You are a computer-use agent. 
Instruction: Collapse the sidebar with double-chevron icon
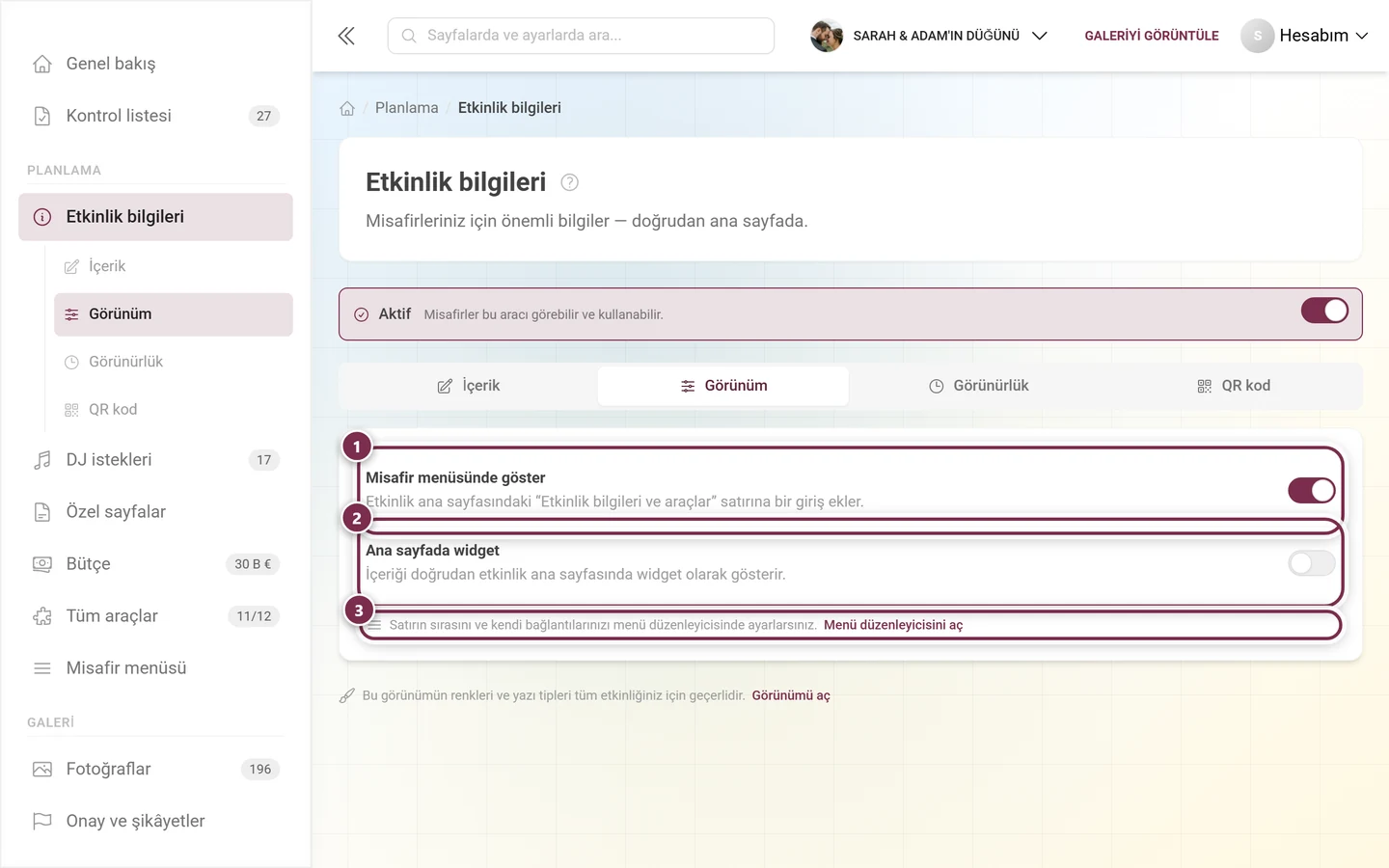[x=346, y=36]
